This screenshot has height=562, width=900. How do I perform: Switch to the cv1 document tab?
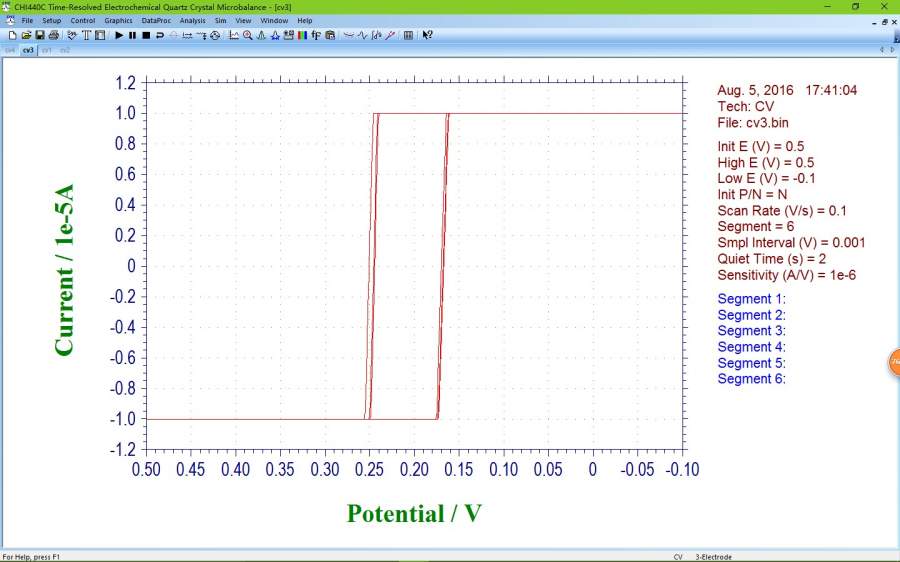point(46,51)
